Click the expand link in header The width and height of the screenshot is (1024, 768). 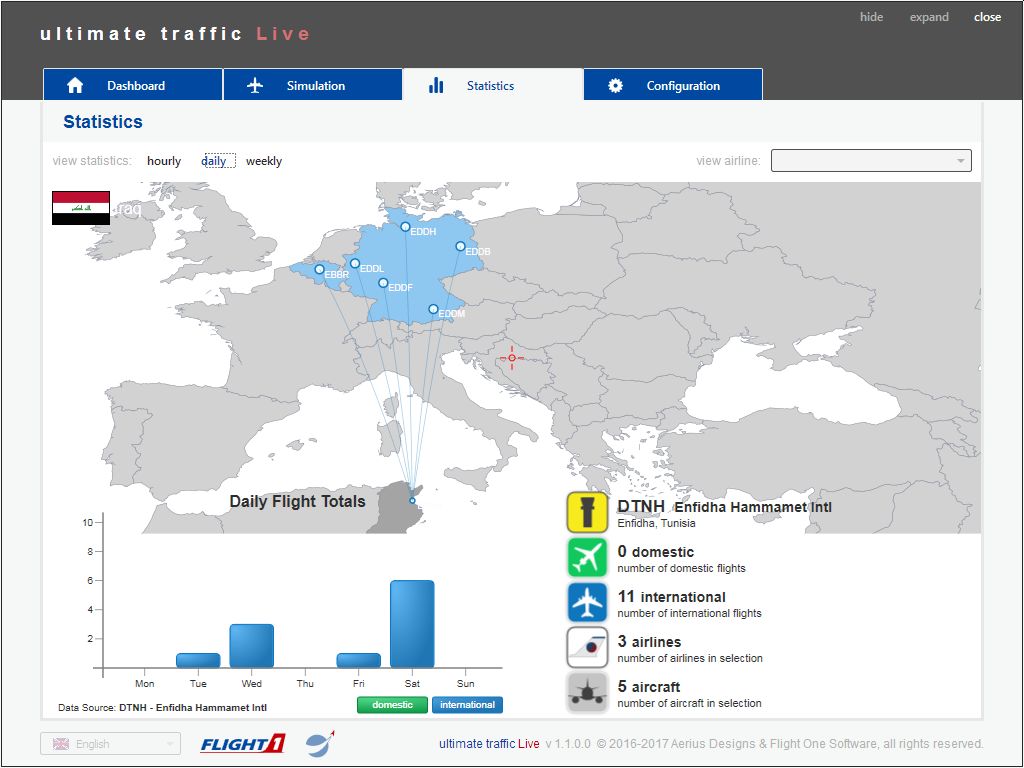[929, 17]
